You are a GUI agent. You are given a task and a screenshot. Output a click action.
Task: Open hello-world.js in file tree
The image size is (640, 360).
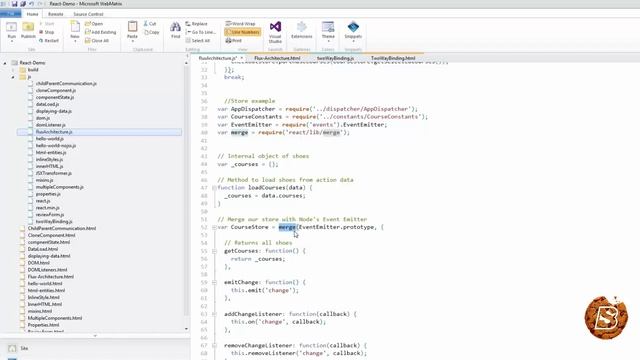tap(49, 139)
